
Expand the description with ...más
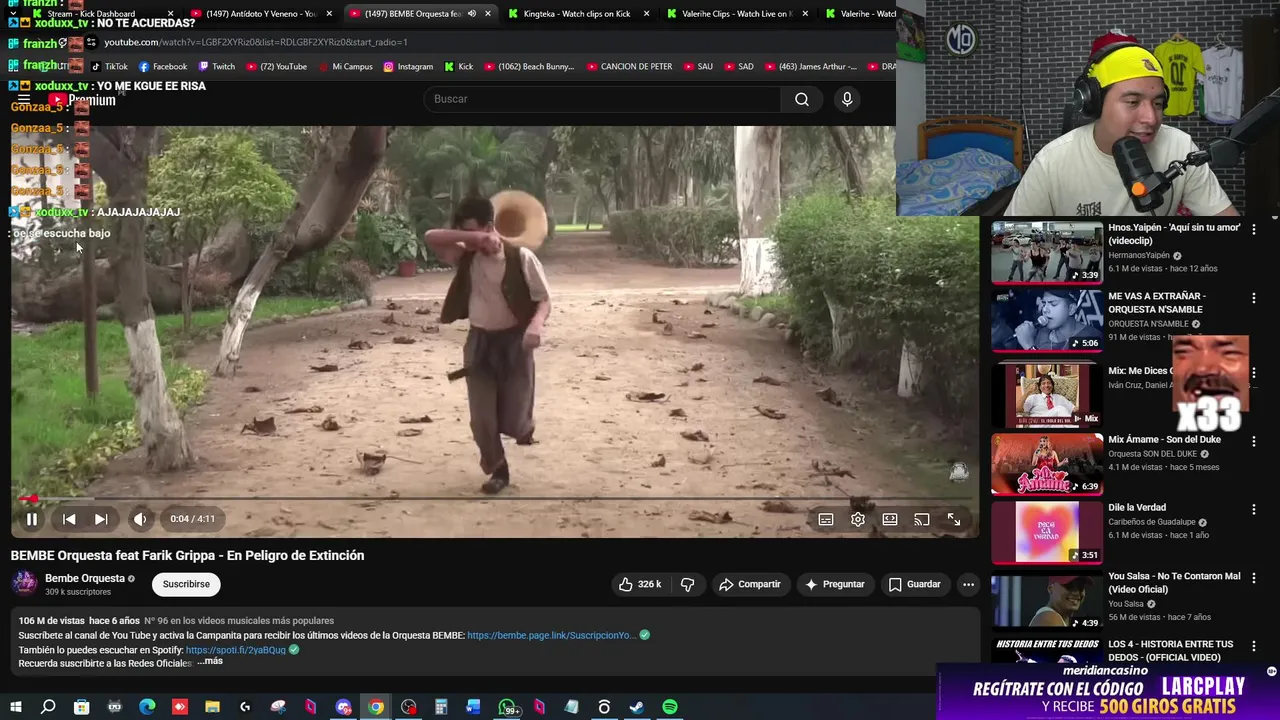pyautogui.click(x=210, y=661)
